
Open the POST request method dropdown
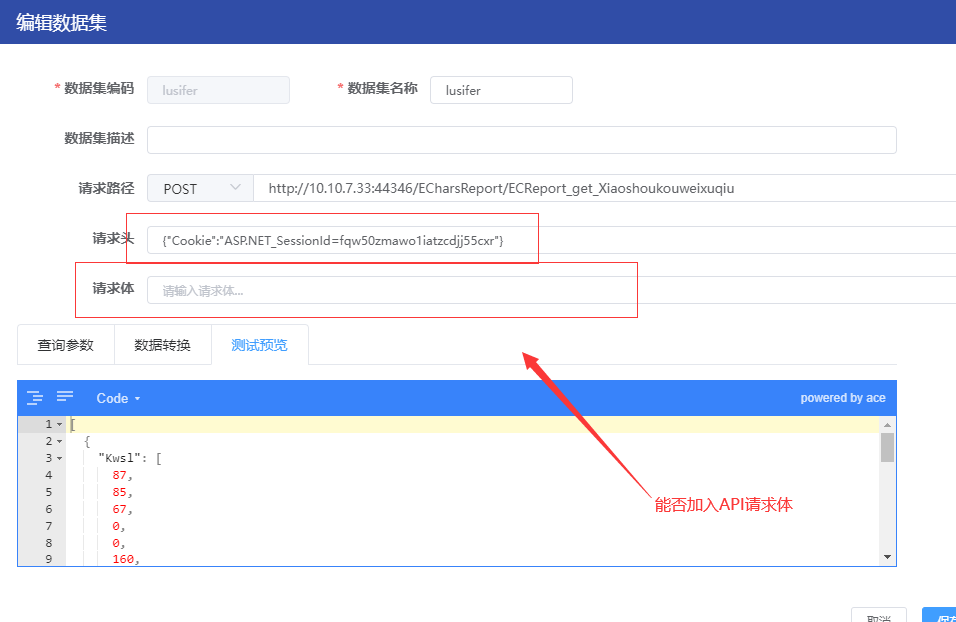tap(200, 188)
